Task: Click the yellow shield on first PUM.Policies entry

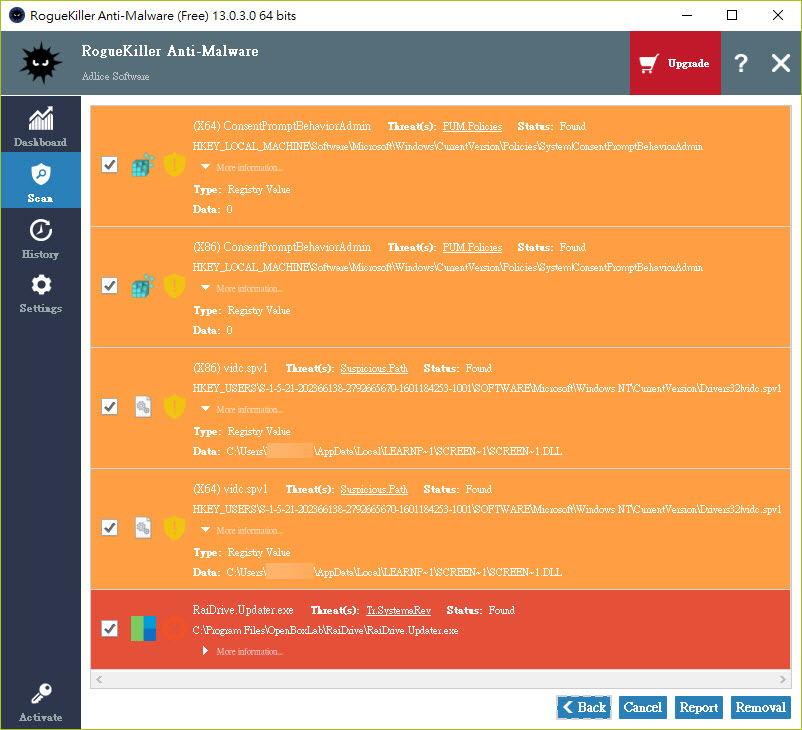Action: (175, 165)
